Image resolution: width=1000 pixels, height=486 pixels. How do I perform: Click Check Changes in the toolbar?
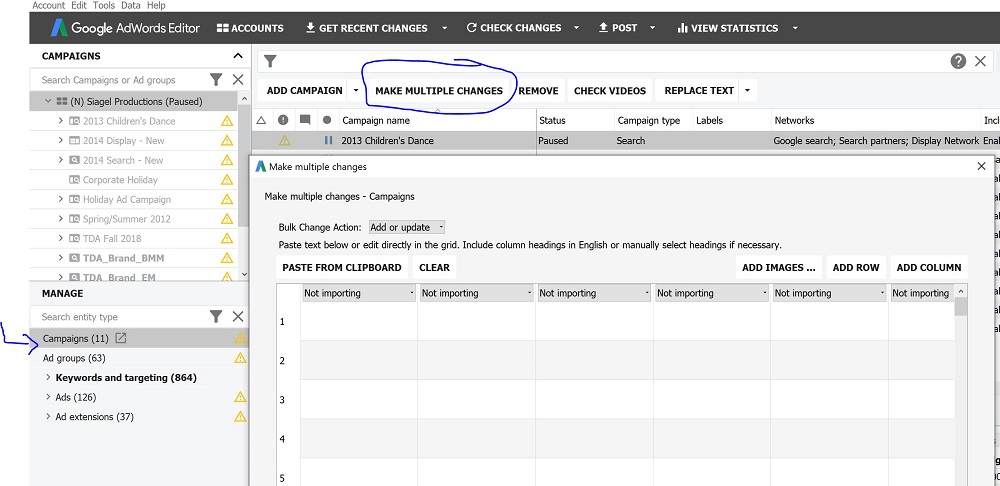click(514, 28)
